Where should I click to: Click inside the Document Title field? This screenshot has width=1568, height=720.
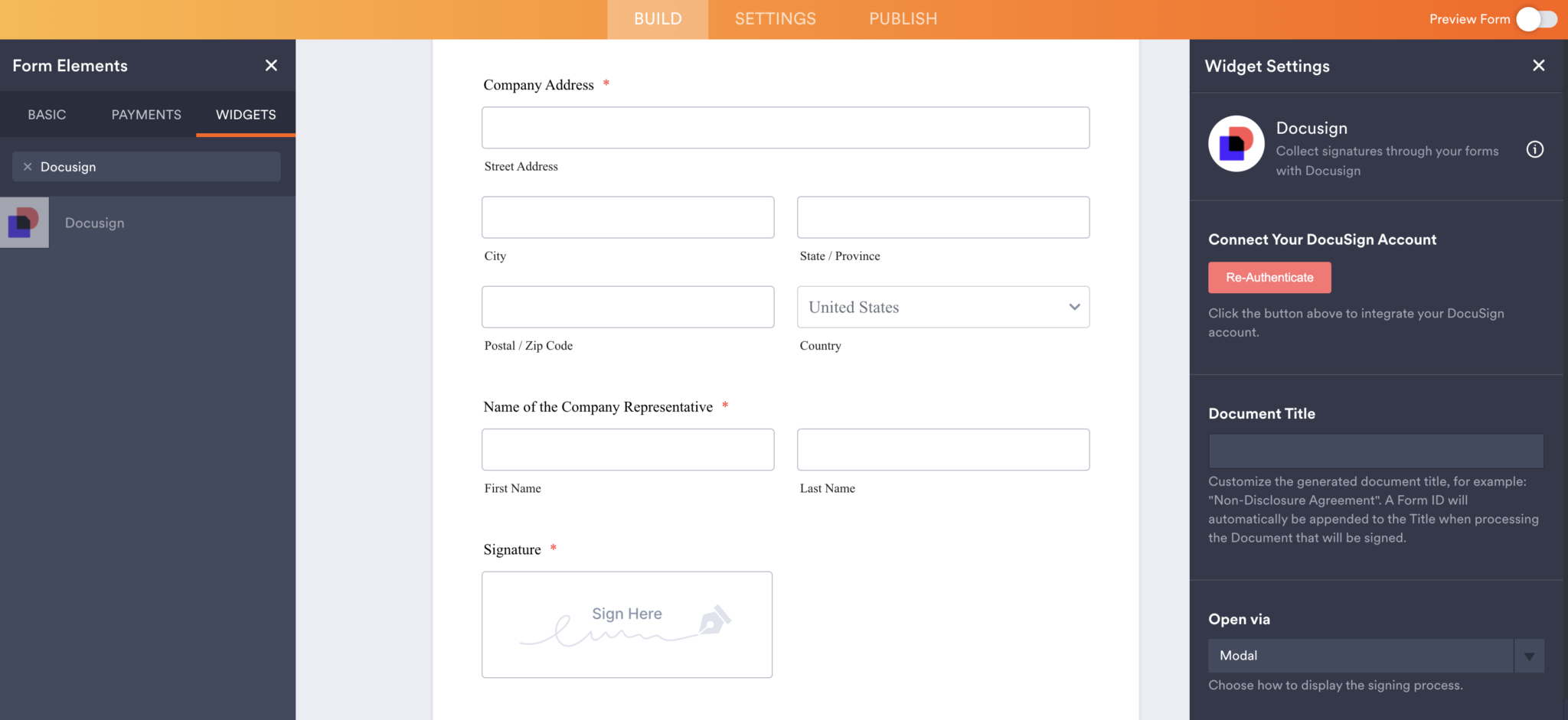[x=1375, y=451]
